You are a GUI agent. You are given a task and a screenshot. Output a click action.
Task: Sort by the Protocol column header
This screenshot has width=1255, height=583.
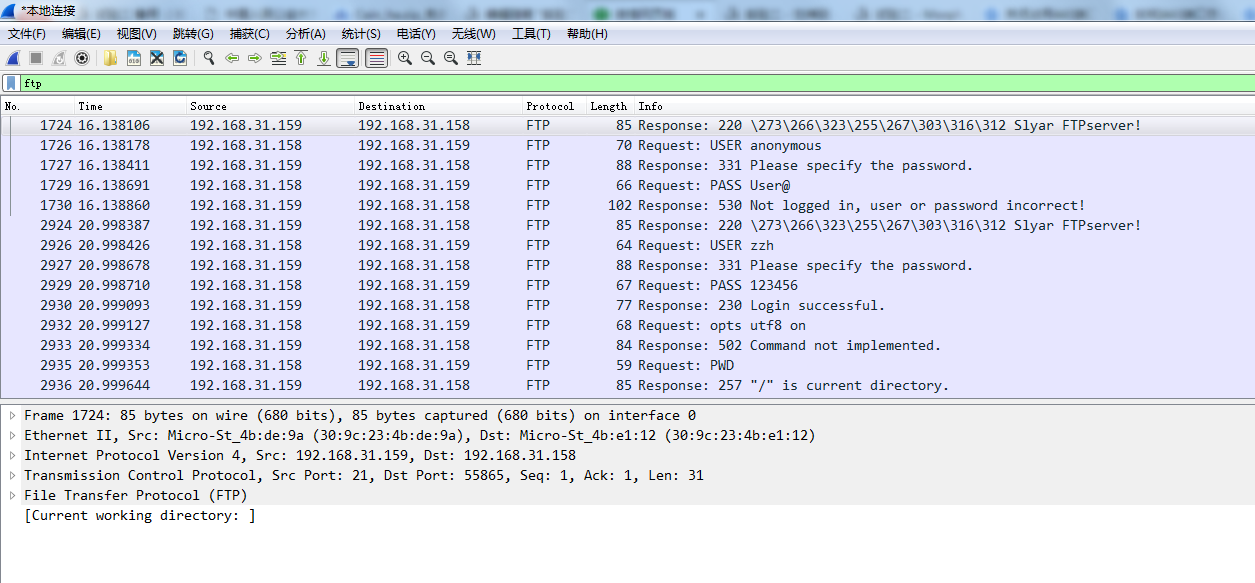pos(554,106)
